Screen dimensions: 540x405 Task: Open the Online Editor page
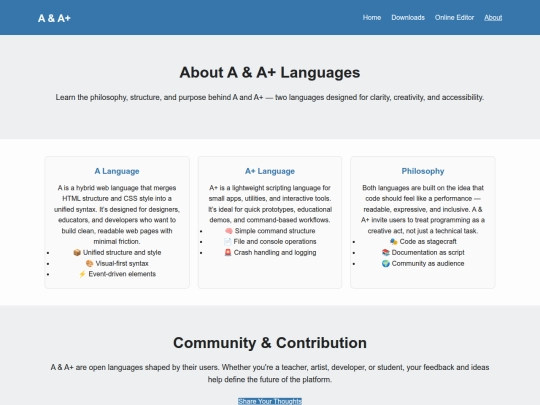click(454, 18)
